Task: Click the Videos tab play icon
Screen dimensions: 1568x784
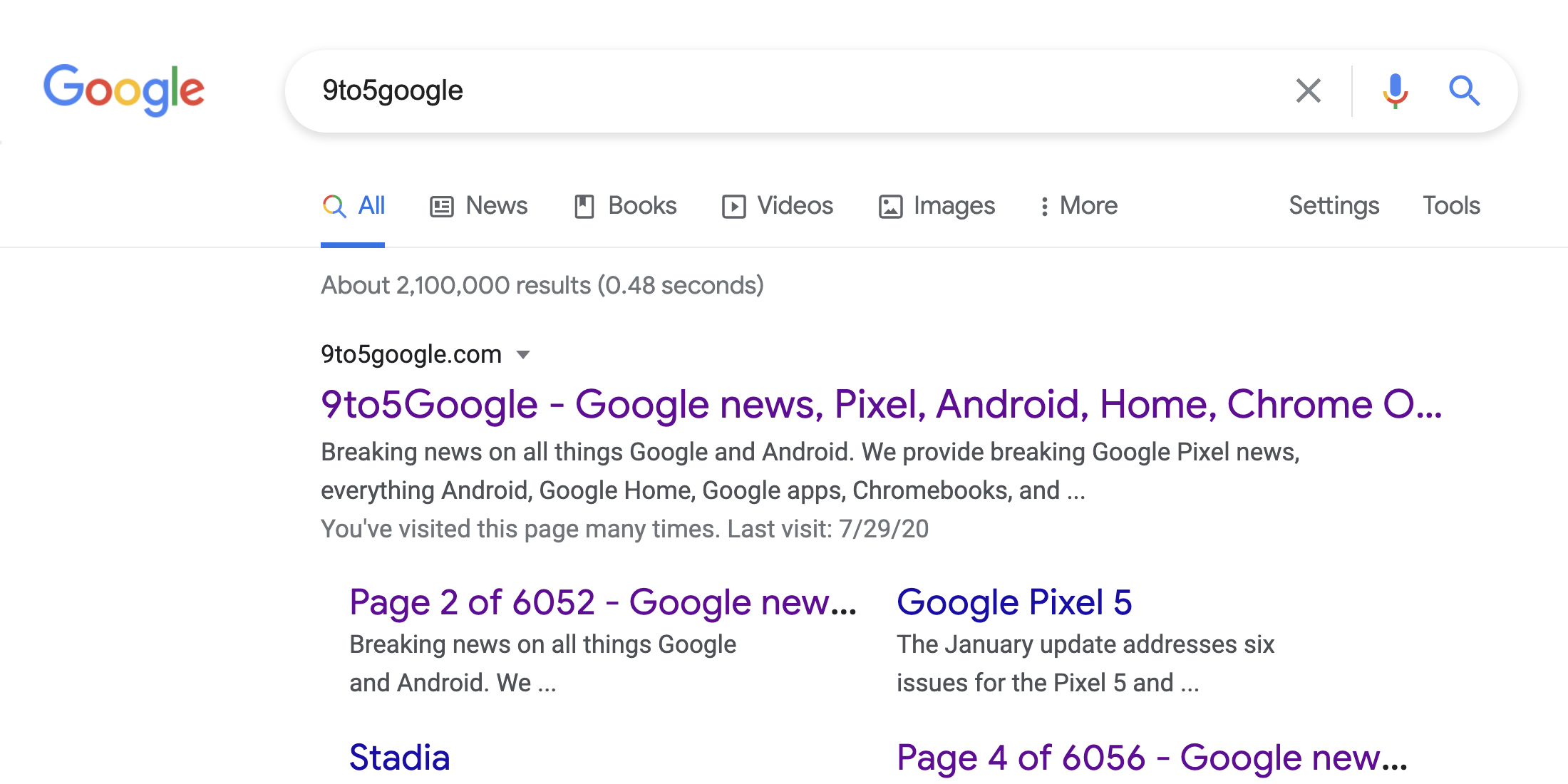Action: (733, 207)
